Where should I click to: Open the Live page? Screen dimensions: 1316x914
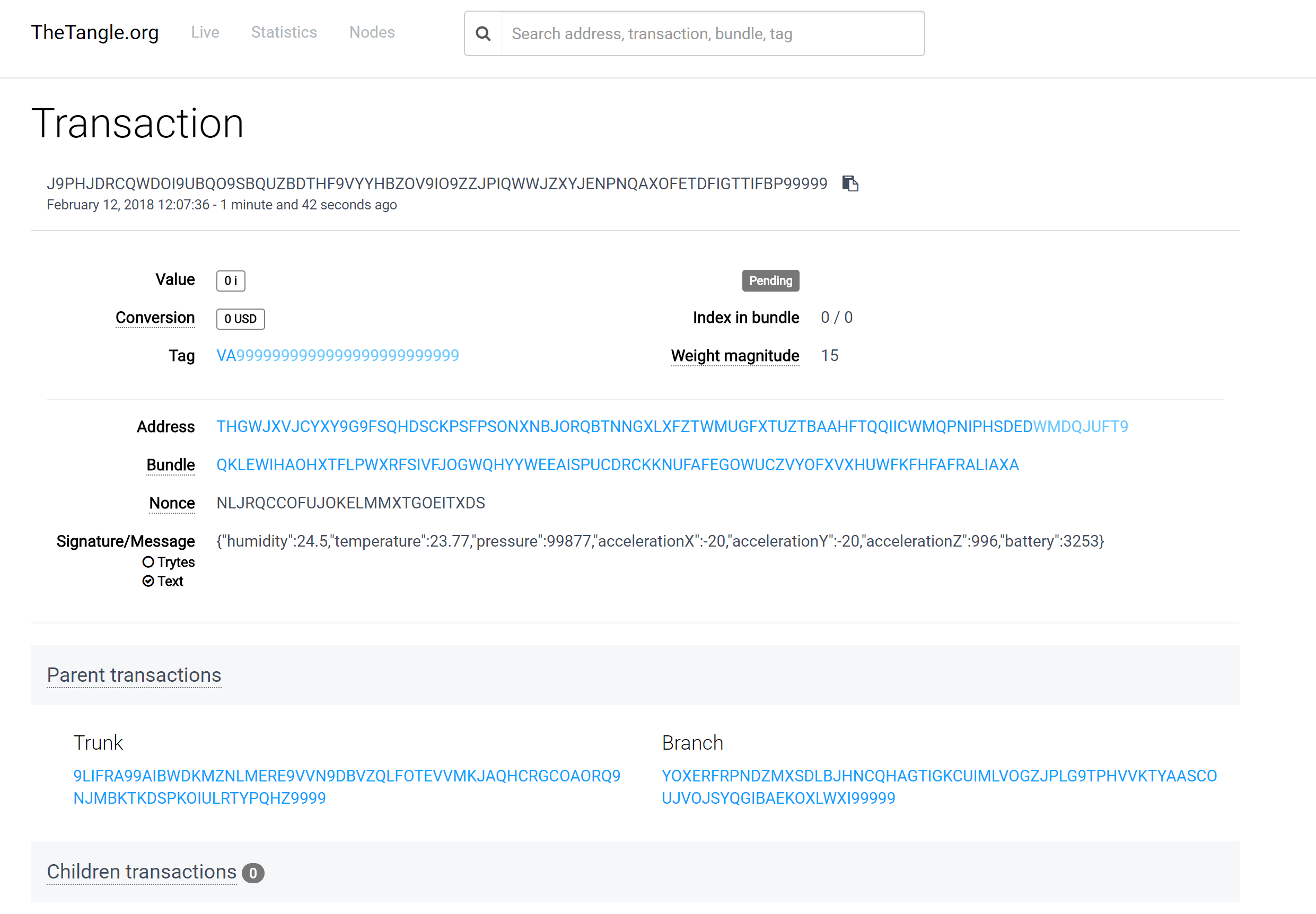tap(205, 32)
